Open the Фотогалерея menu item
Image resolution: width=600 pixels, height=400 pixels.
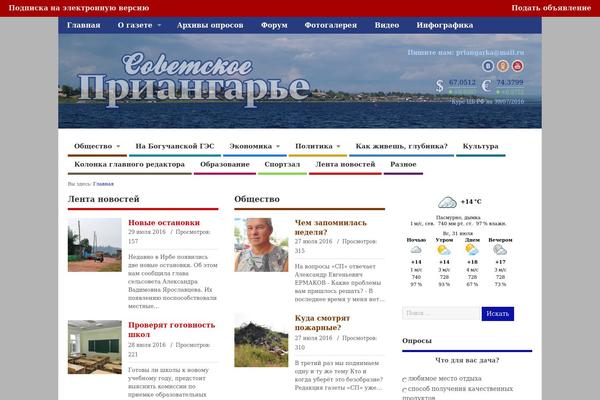click(x=331, y=25)
